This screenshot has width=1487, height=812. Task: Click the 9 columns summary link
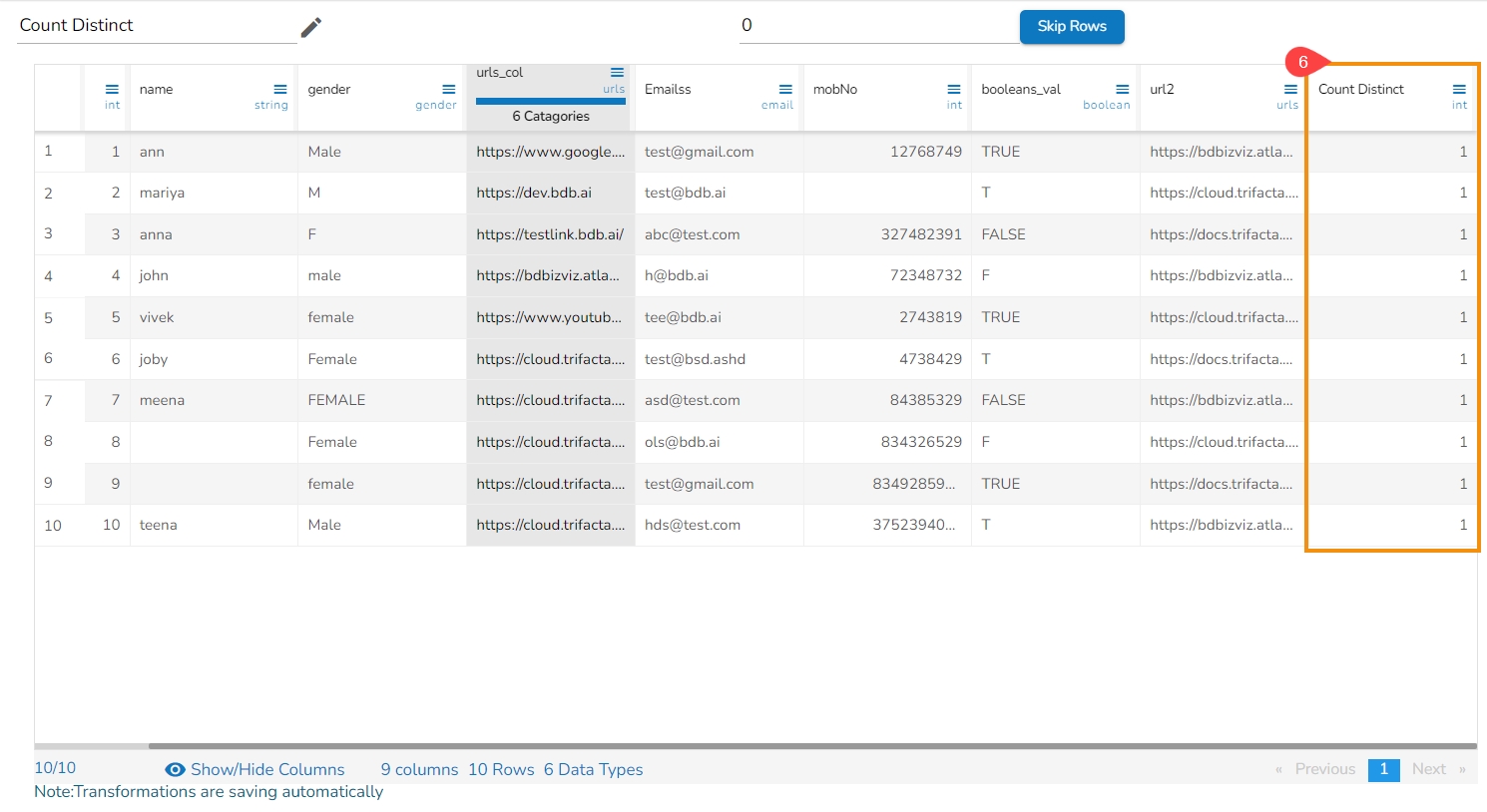(419, 770)
